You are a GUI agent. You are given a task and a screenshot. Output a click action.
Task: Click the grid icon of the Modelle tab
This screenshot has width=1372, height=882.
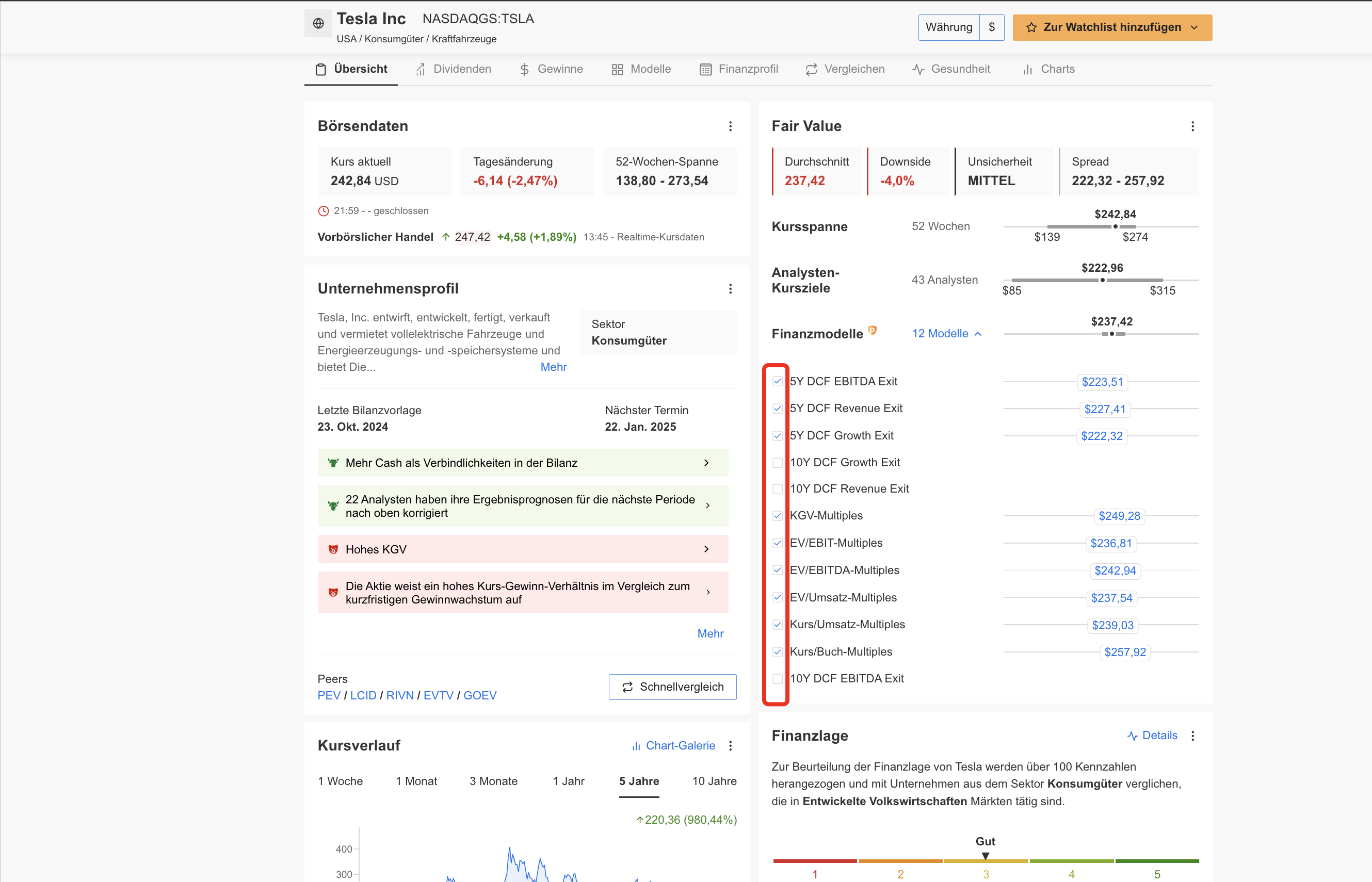[617, 69]
